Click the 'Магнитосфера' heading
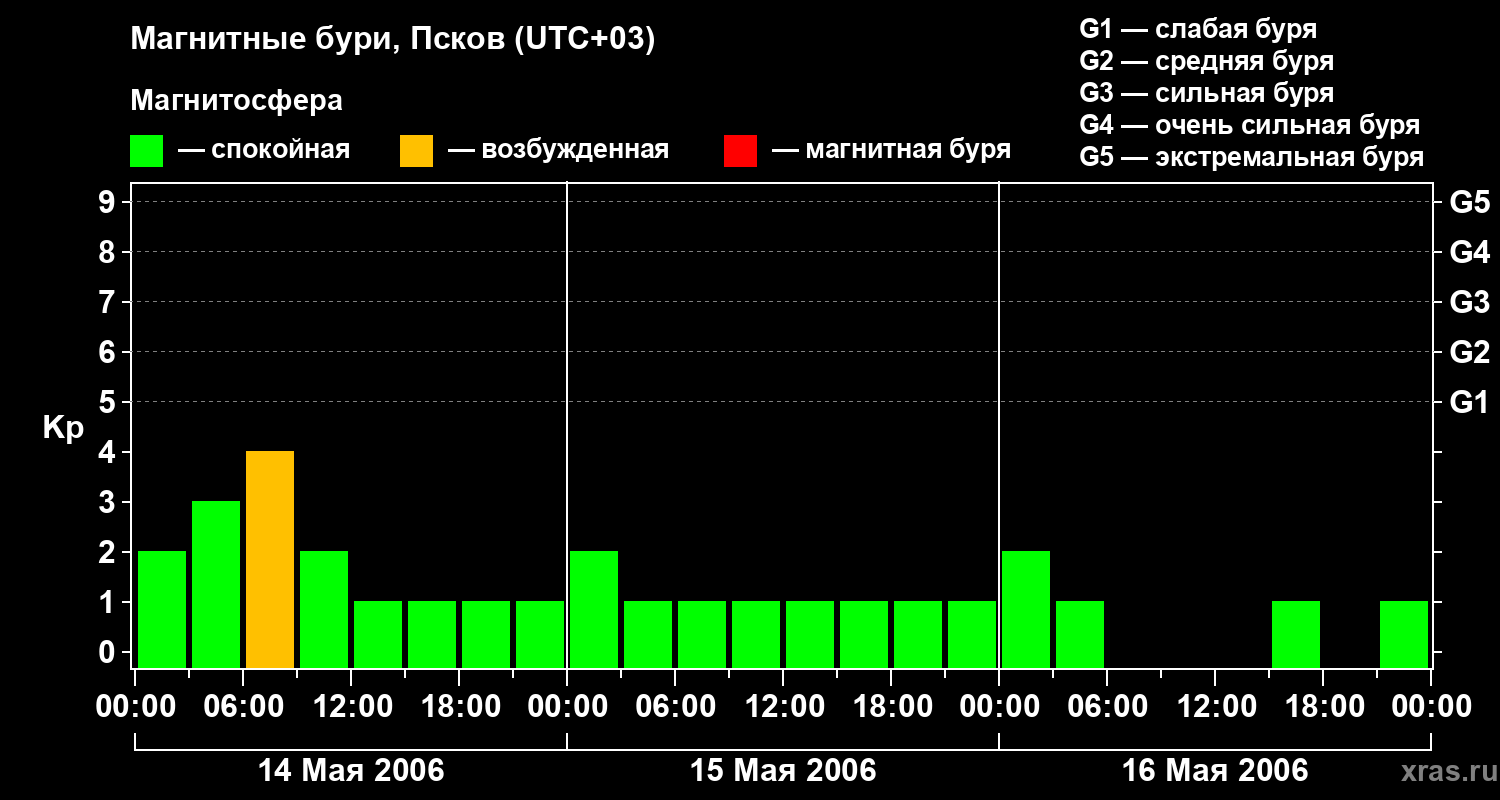Image resolution: width=1500 pixels, height=800 pixels. (236, 101)
